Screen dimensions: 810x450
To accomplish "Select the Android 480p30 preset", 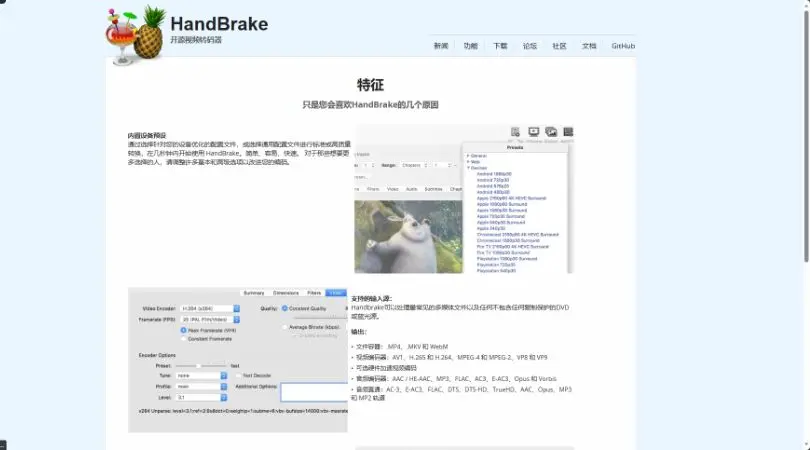I will point(493,192).
